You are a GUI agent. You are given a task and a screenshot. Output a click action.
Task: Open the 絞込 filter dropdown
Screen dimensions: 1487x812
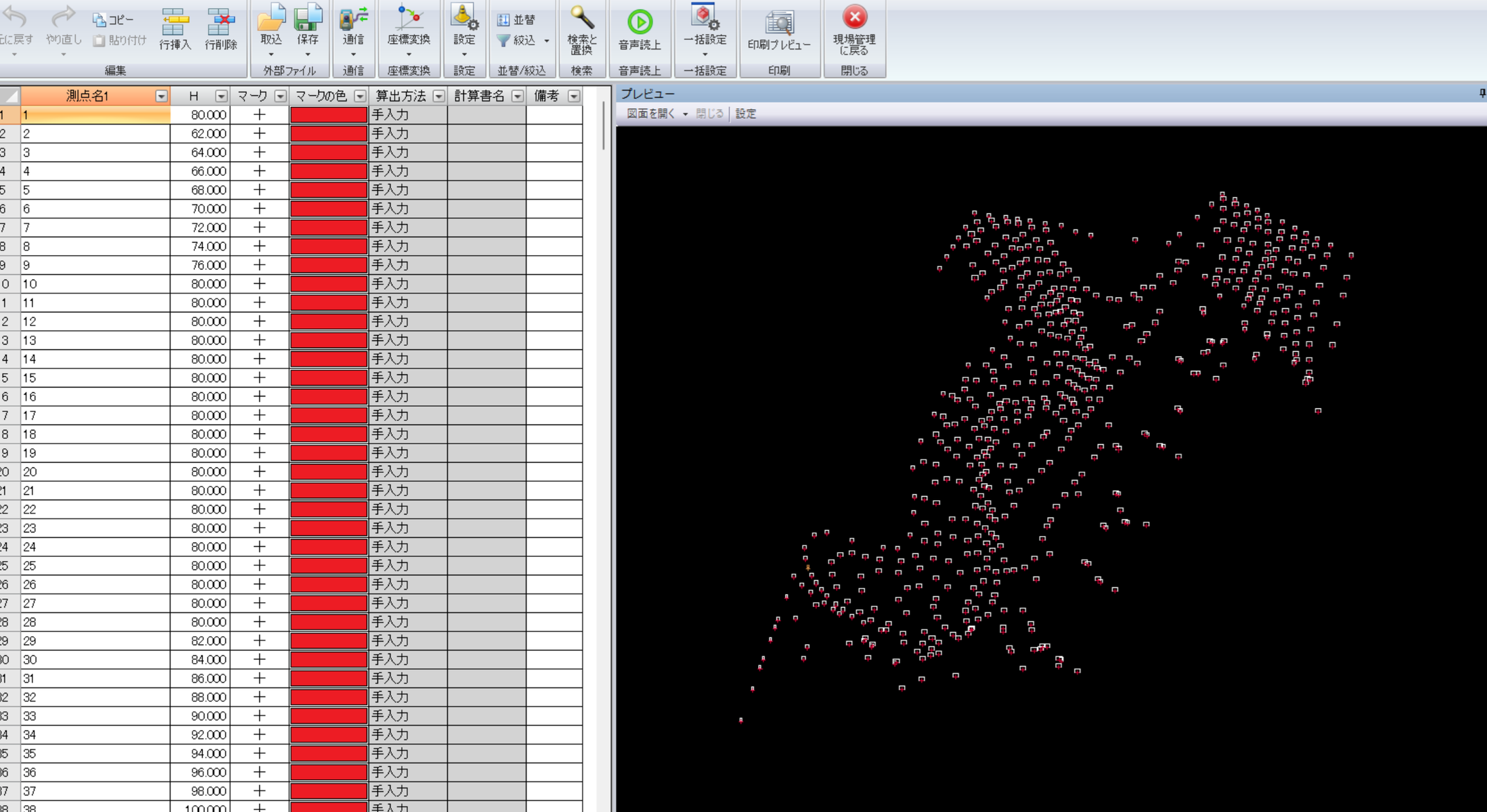click(546, 41)
